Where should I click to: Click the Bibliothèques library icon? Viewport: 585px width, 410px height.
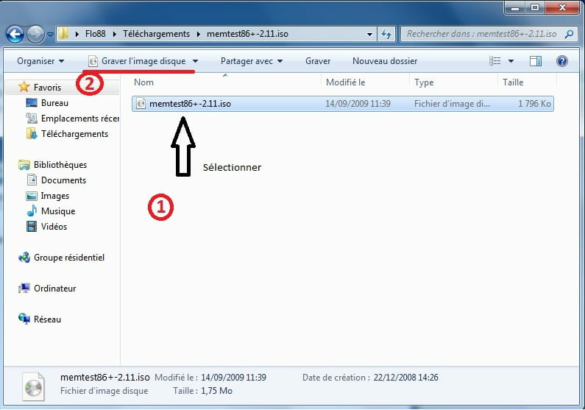pyautogui.click(x=24, y=165)
